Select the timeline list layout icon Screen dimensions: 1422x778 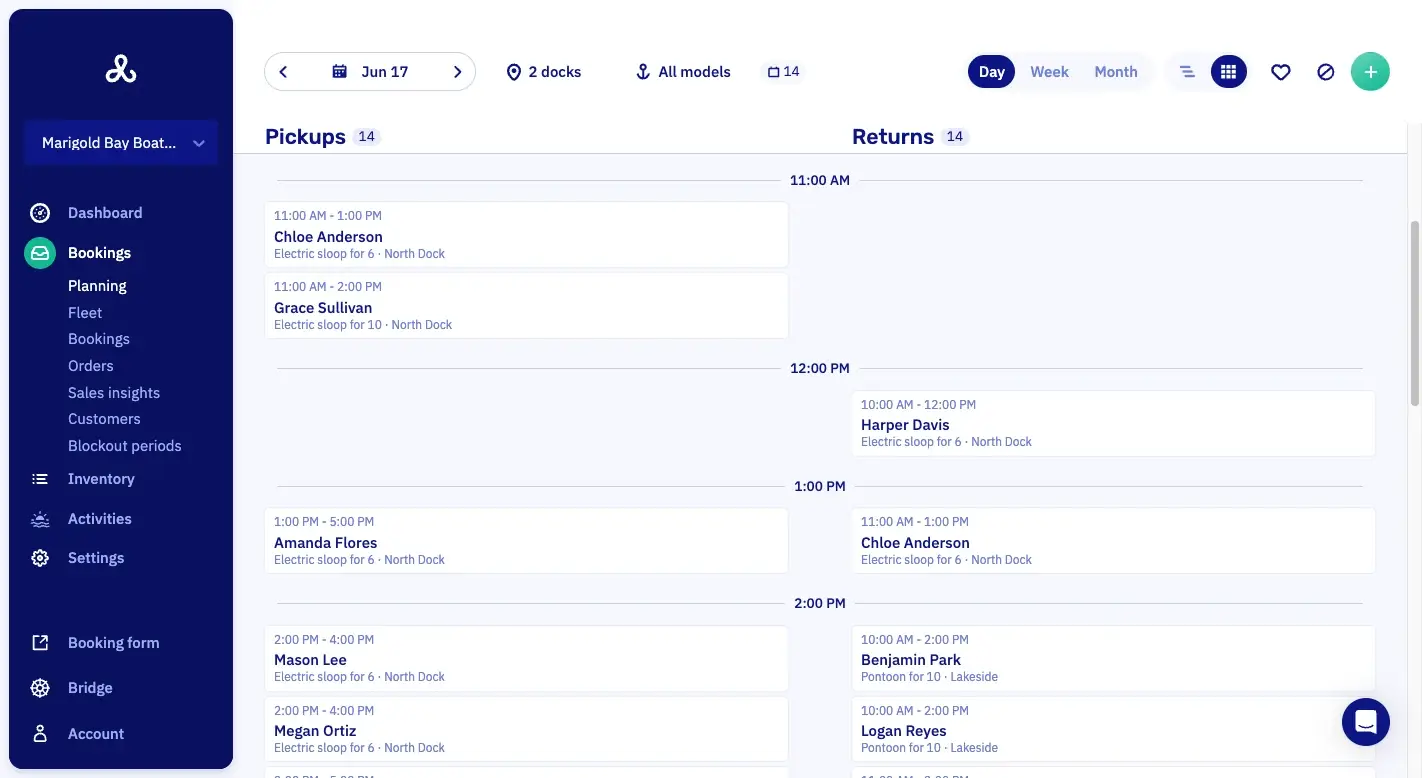pyautogui.click(x=1187, y=72)
